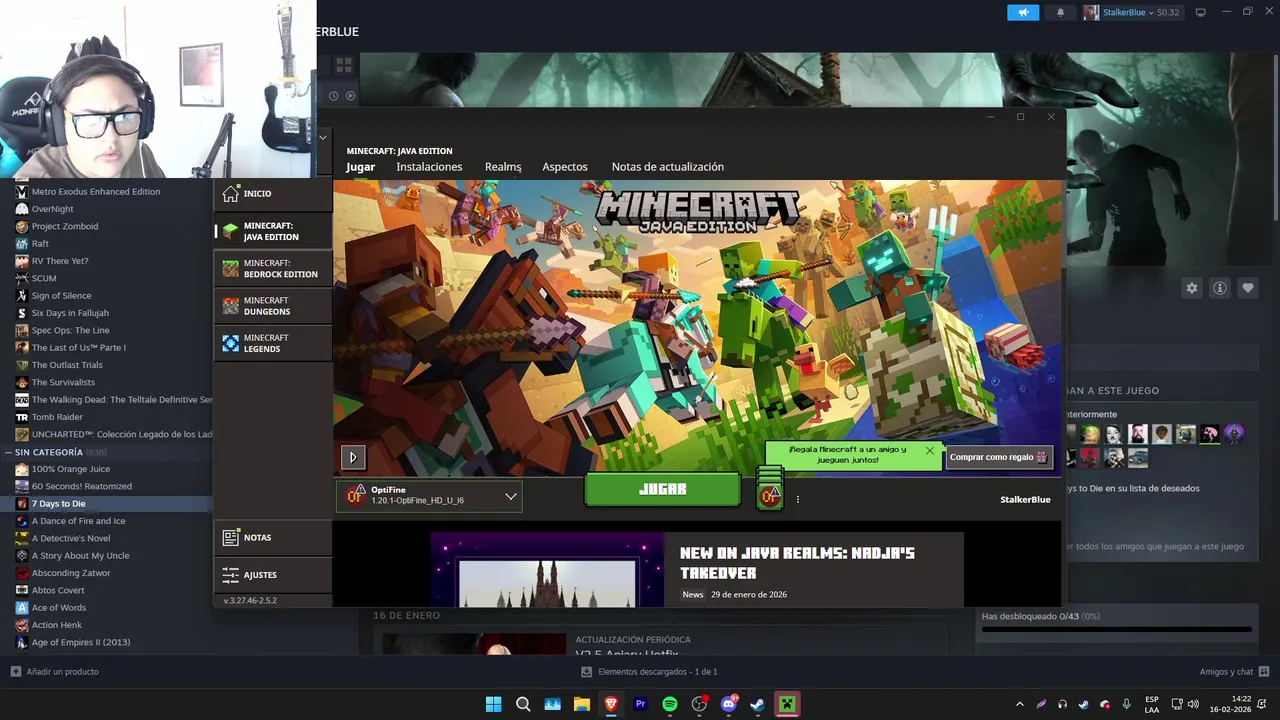Click the Steam collection dropdown chevron
Screen dimensions: 1280x720
point(323,137)
